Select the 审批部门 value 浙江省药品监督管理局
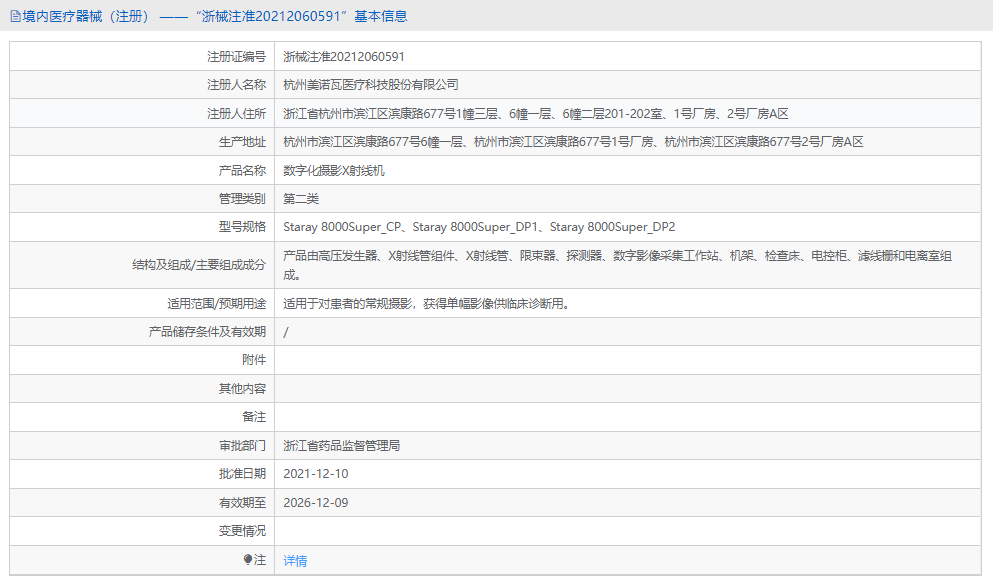 pos(339,445)
